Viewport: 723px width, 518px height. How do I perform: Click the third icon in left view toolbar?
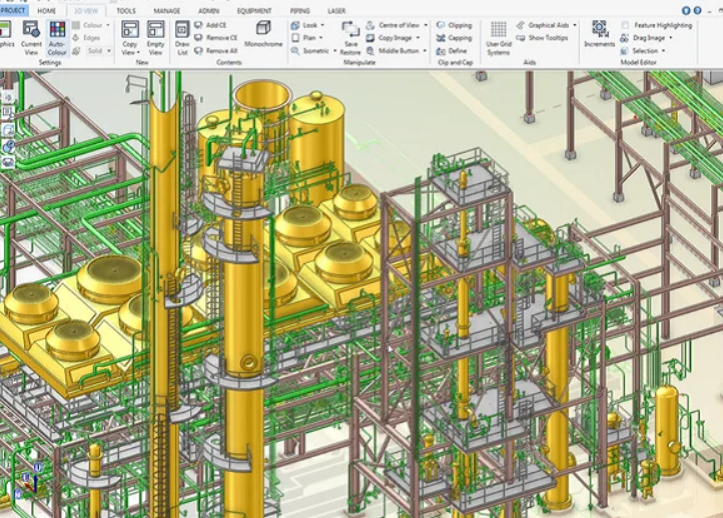pyautogui.click(x=8, y=130)
